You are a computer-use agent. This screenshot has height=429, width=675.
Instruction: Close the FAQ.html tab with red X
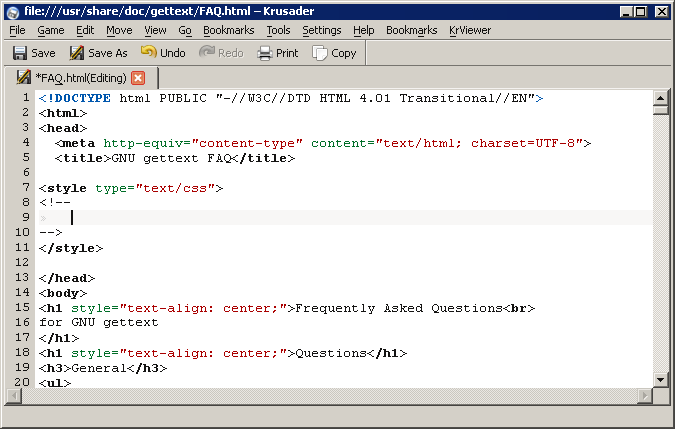point(138,78)
